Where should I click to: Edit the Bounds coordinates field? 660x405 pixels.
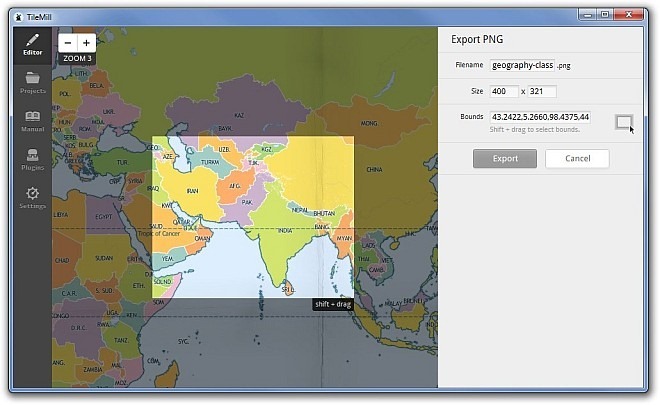[x=540, y=117]
